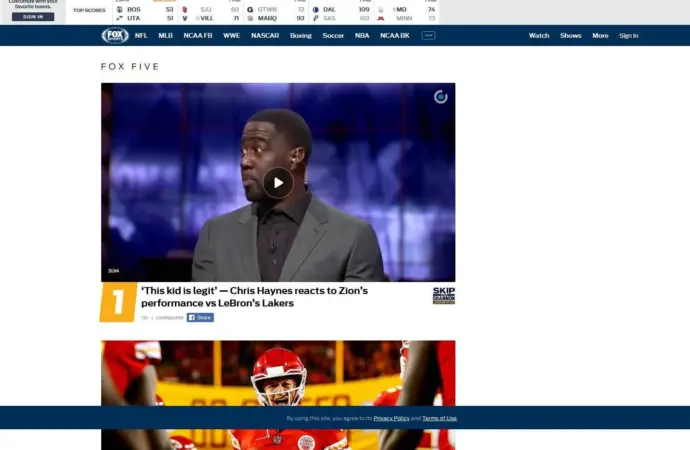This screenshot has width=690, height=450.
Task: Click the orange number 1 rank badge
Action: (118, 302)
